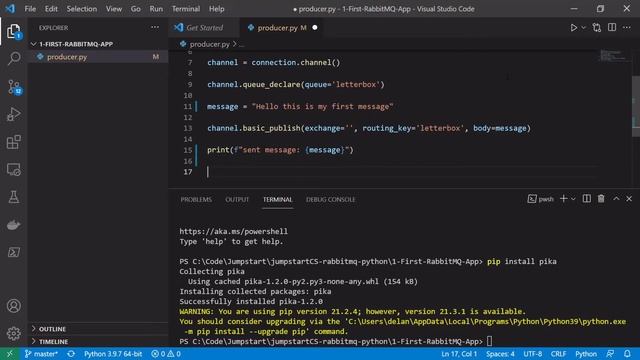Open the Selection menu
The image size is (640, 360).
pyautogui.click(x=82, y=9)
